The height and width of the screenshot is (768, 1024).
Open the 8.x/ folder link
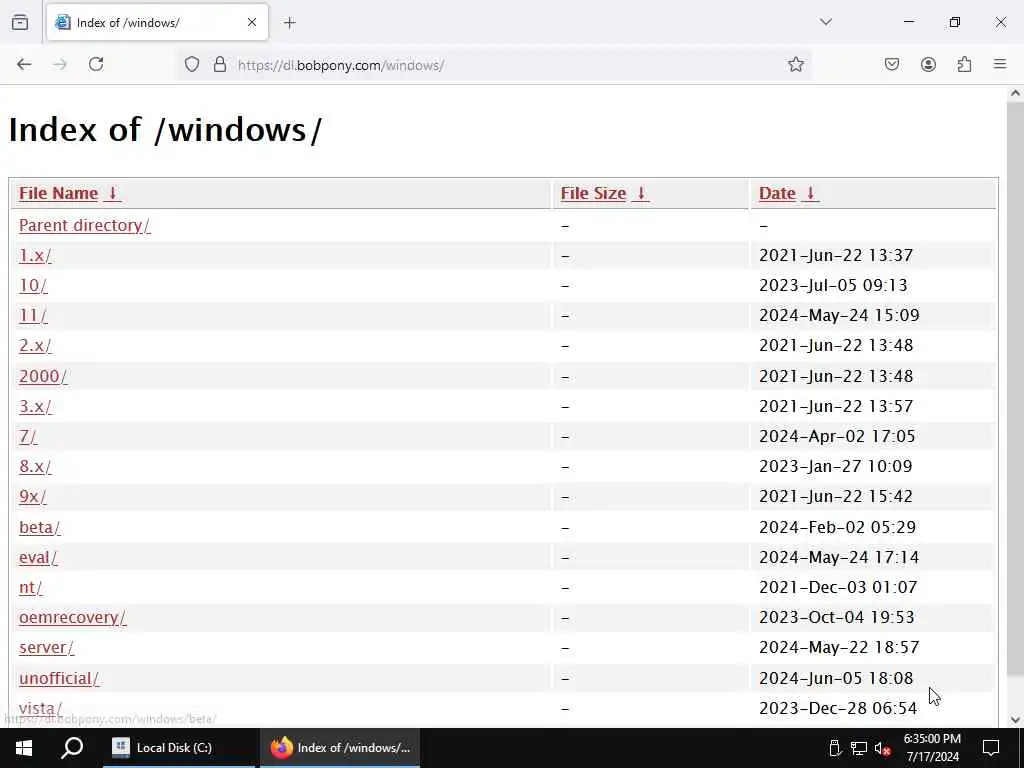[x=35, y=466]
